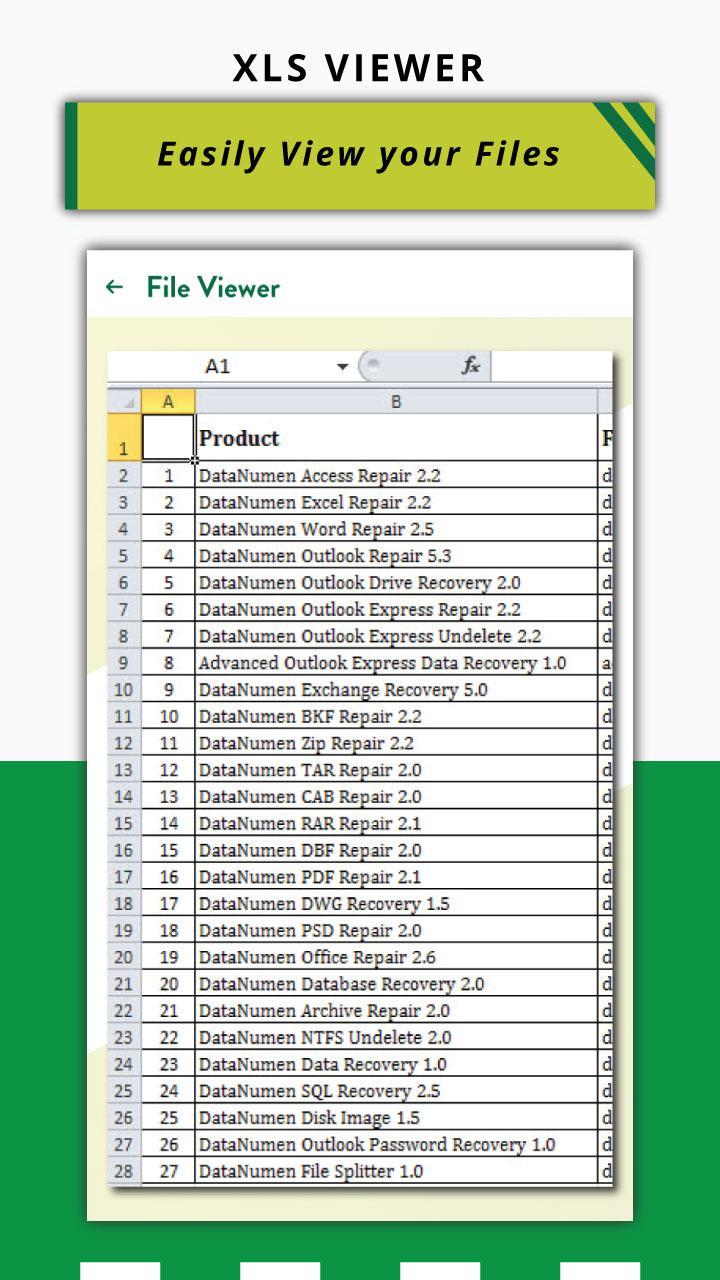The width and height of the screenshot is (720, 1280).
Task: Click the Name Box showing A1
Action: (220, 366)
